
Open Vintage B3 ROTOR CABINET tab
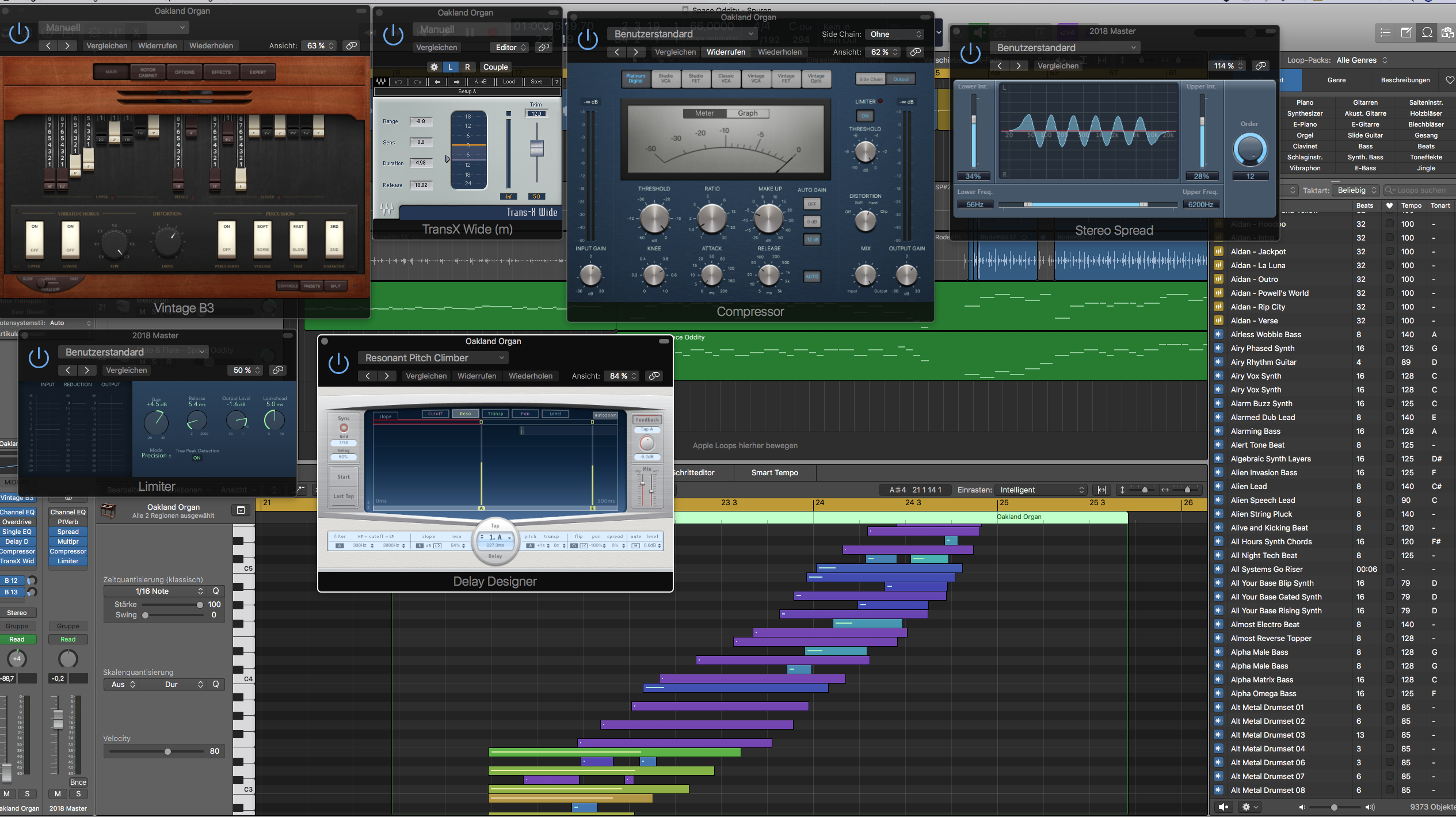tap(147, 72)
